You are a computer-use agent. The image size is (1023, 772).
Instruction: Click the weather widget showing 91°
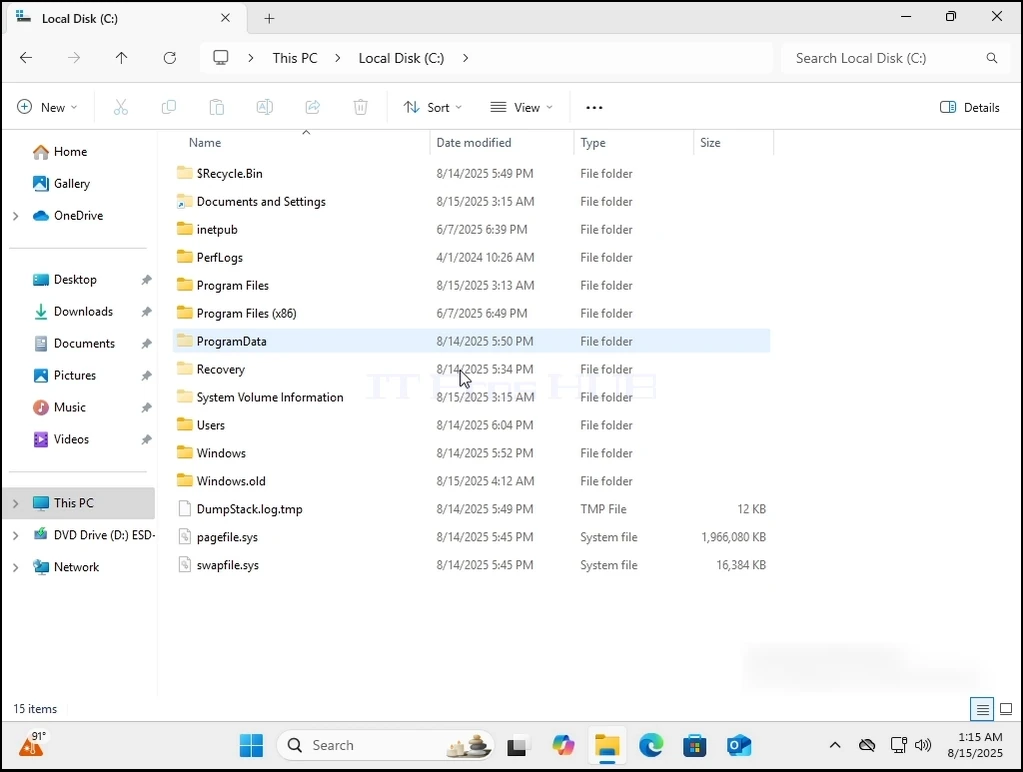coord(32,745)
